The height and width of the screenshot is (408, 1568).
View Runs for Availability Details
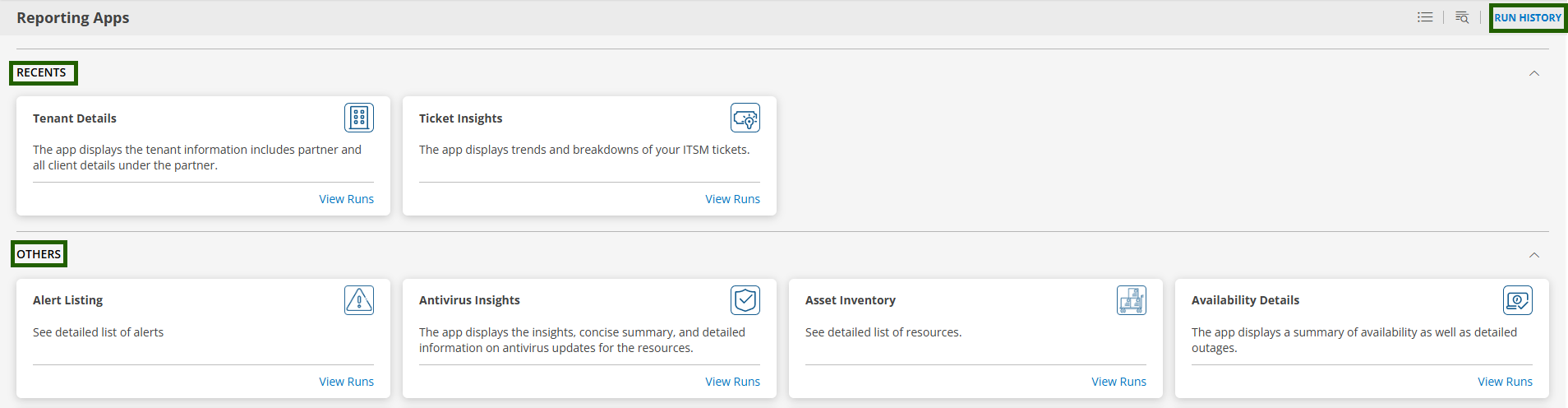1505,382
